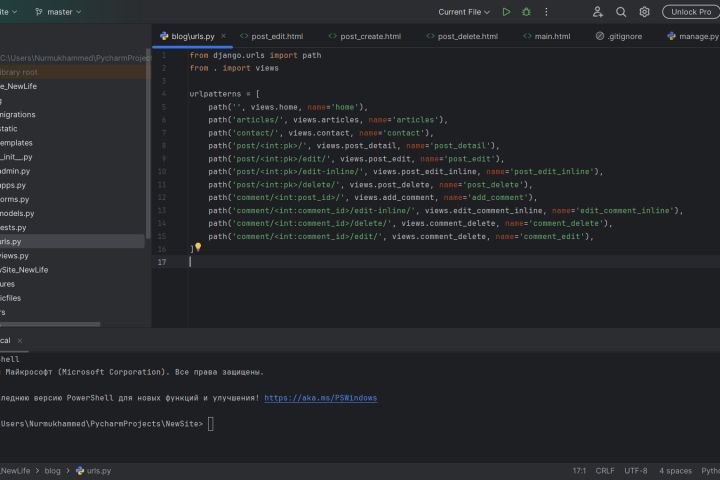Open the Current File run configuration dropdown
The width and height of the screenshot is (720, 480).
(x=465, y=12)
